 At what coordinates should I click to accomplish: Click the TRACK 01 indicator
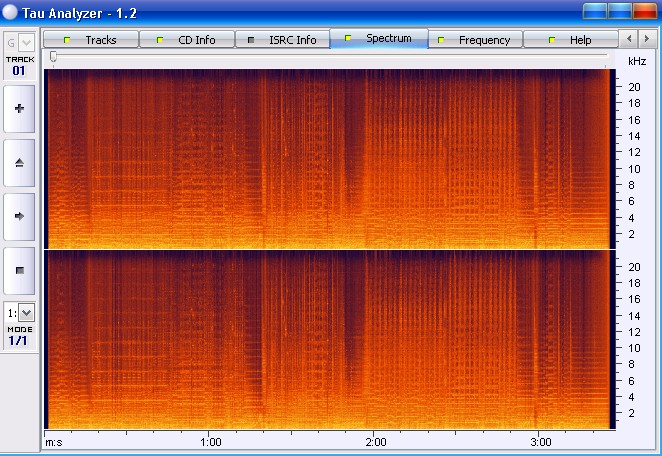pyautogui.click(x=19, y=66)
